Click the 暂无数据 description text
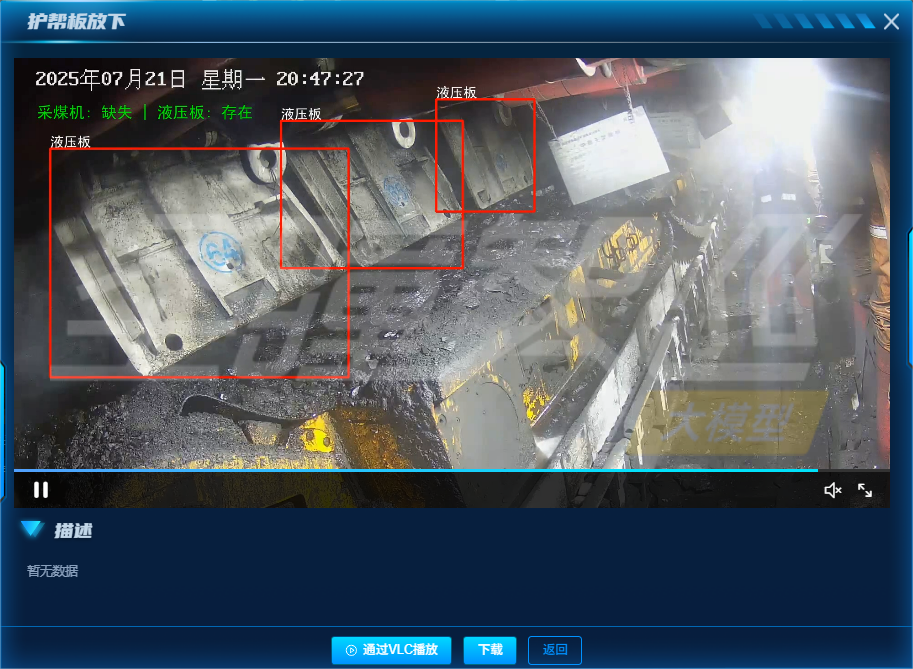 click(52, 571)
